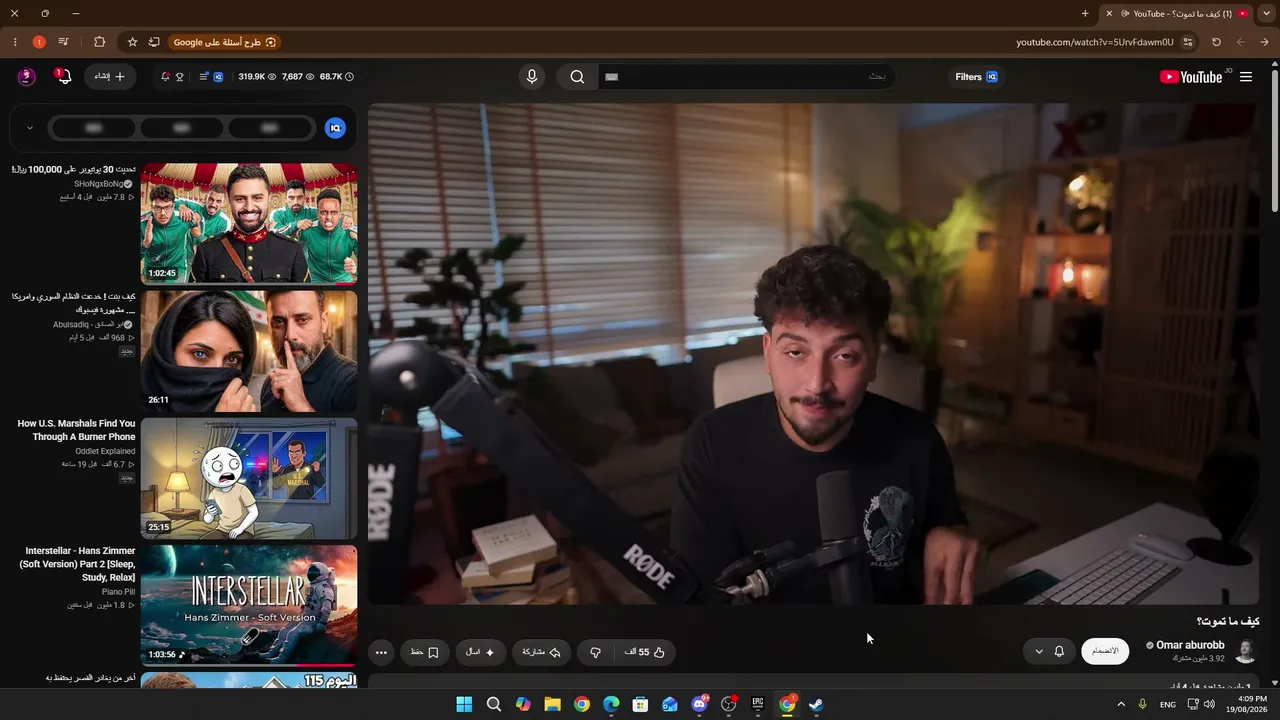Click the Omar aburobb channel avatar

pos(1246,651)
